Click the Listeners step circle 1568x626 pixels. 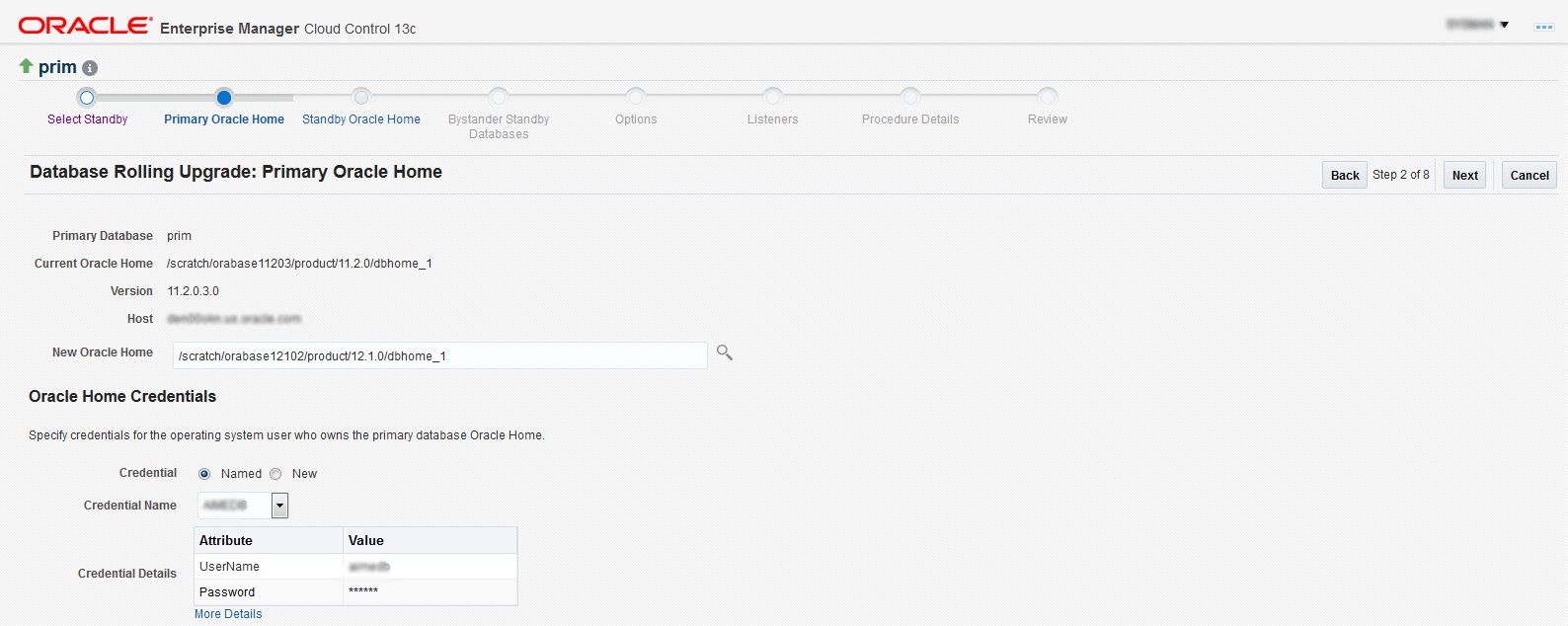click(x=773, y=97)
